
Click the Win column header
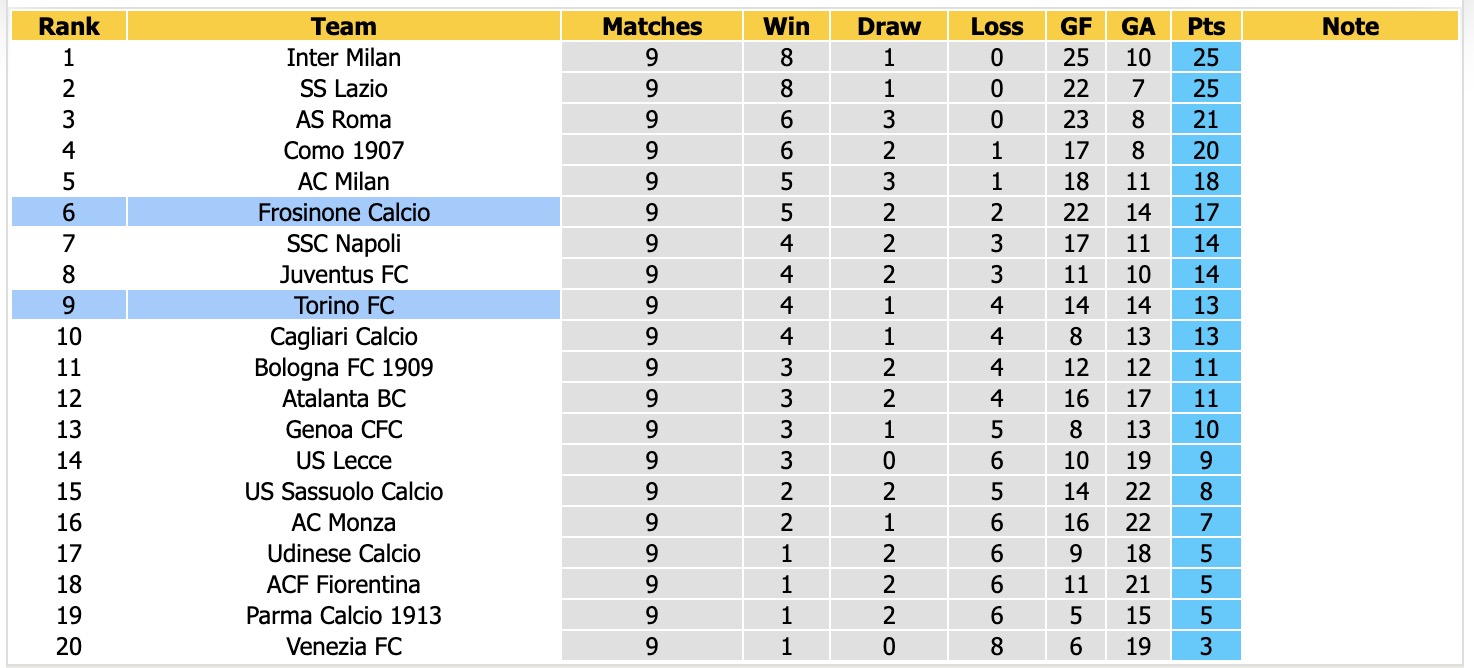pos(786,27)
